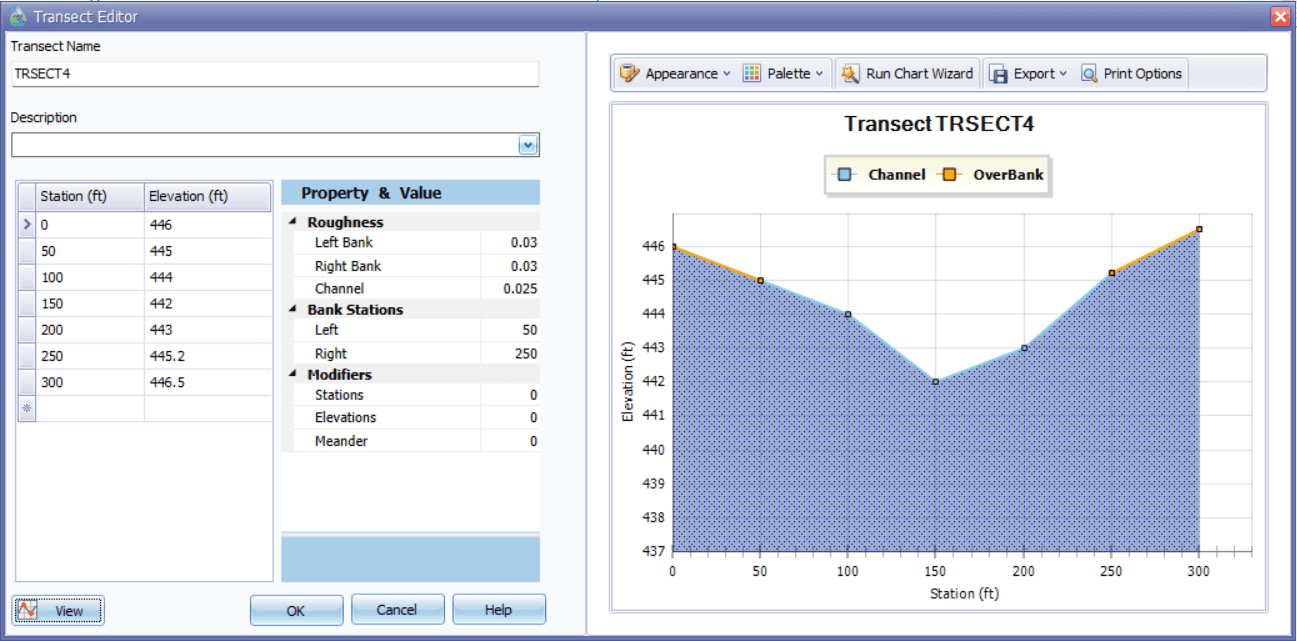
Task: Collapse the Modifiers section
Action: click(293, 373)
